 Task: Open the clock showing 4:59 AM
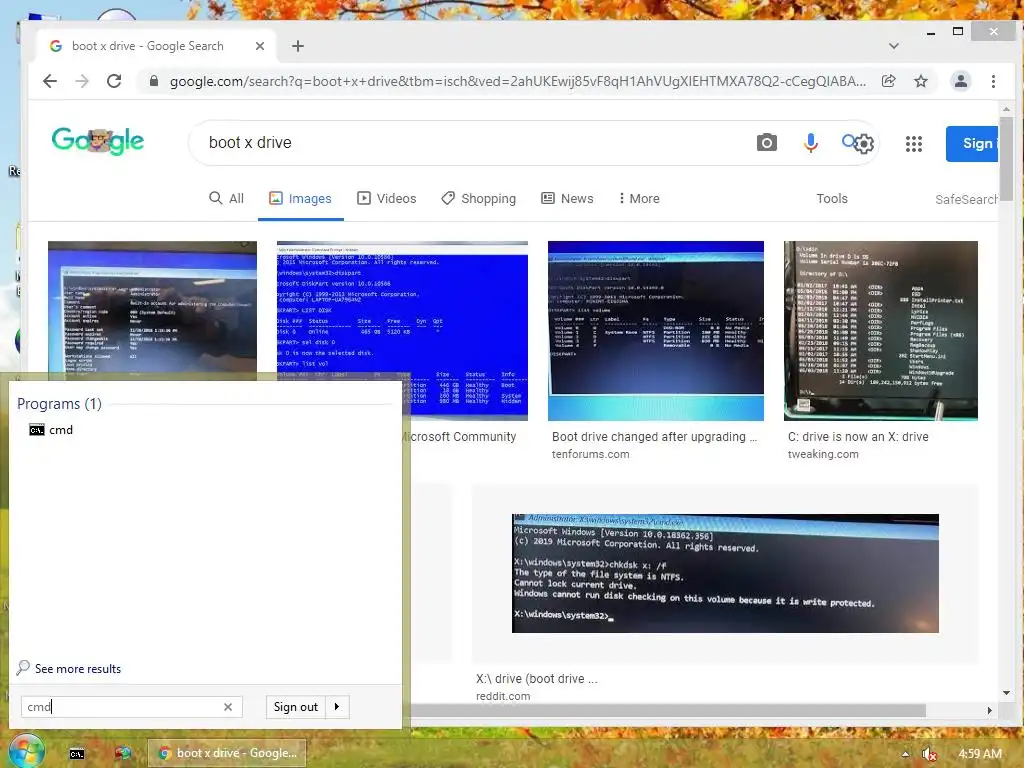980,754
